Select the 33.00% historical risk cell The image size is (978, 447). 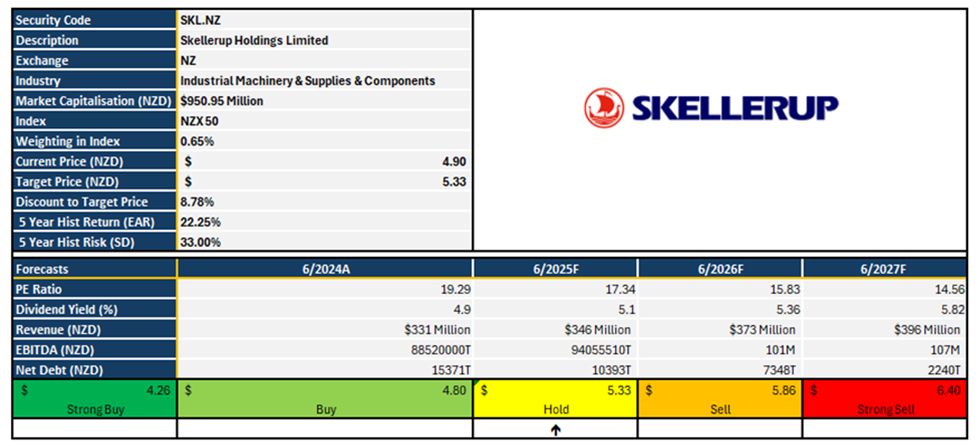[x=324, y=242]
